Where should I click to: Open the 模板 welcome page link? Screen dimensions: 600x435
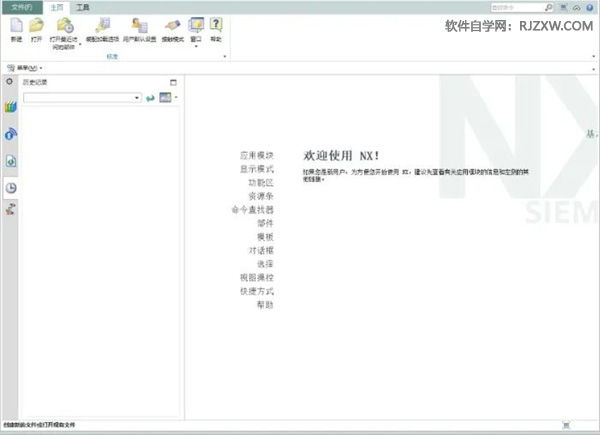point(265,237)
